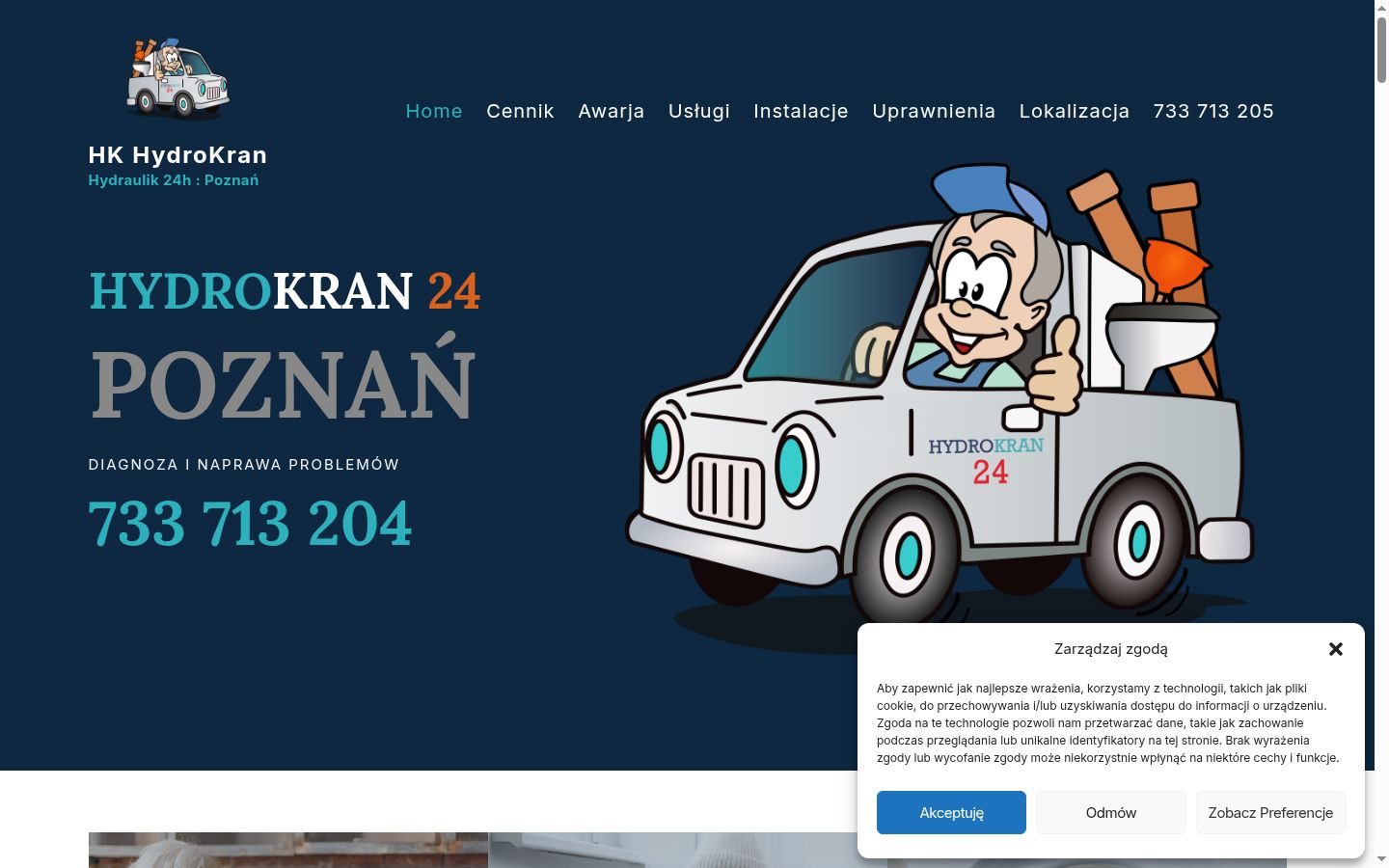Click the POZNAŃ heading text
This screenshot has width=1389, height=868.
click(x=284, y=378)
